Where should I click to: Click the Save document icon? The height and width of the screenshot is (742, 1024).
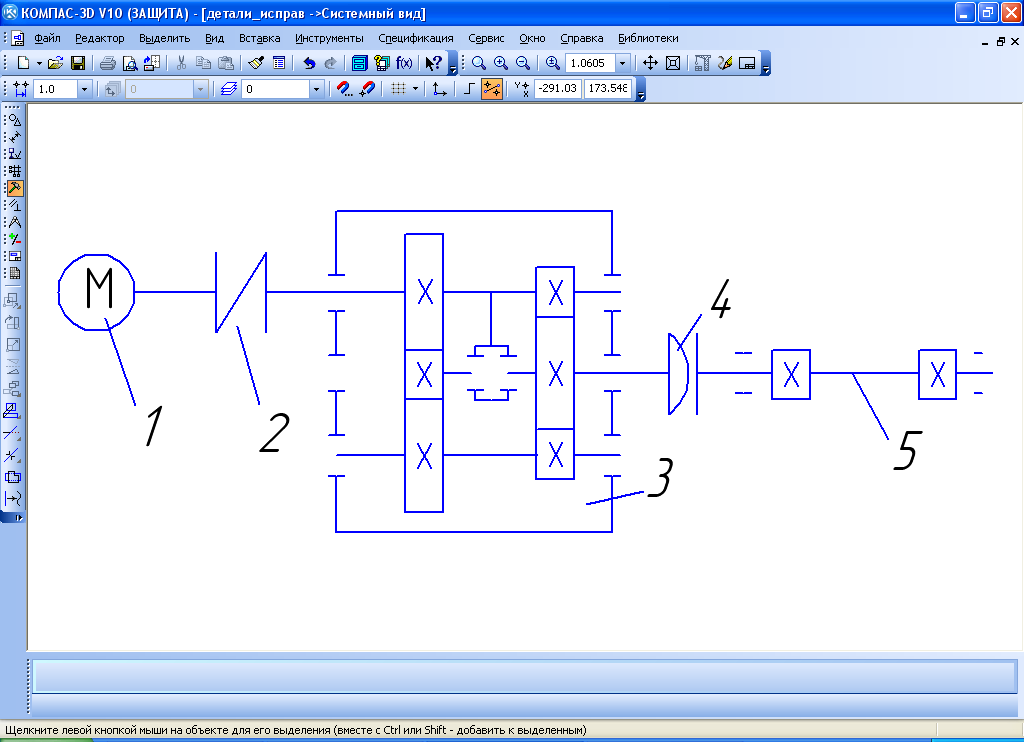click(x=76, y=63)
